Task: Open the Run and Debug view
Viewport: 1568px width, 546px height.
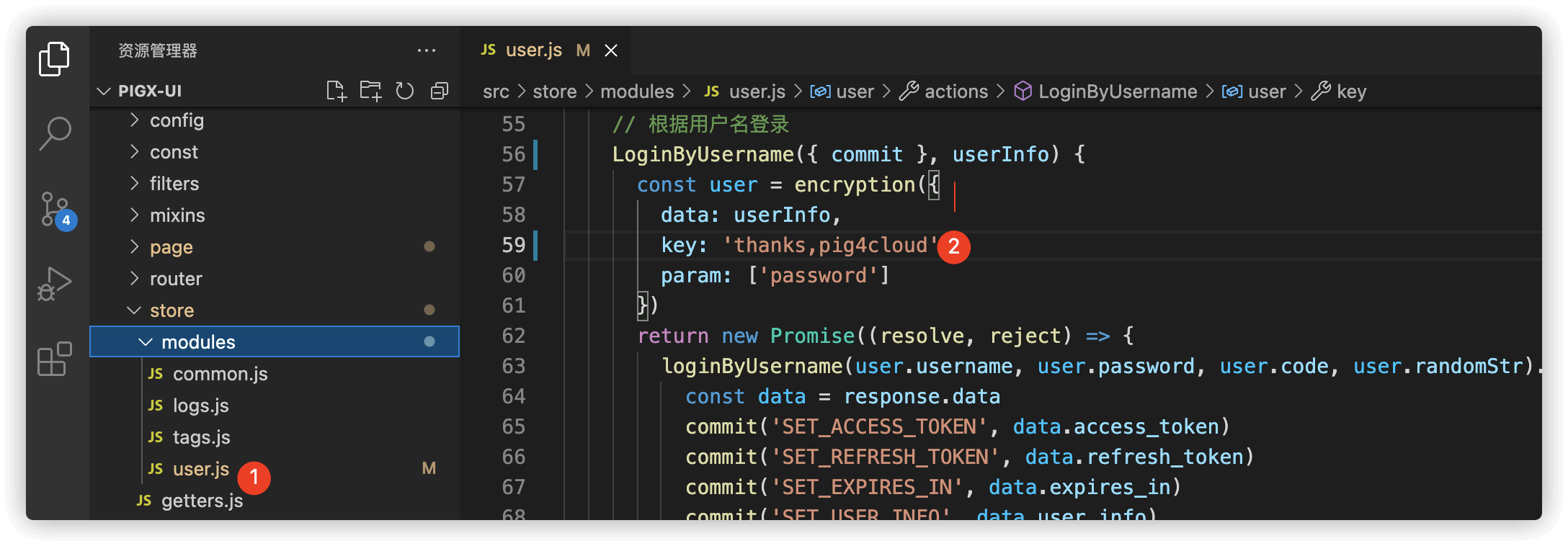Action: pyautogui.click(x=55, y=284)
